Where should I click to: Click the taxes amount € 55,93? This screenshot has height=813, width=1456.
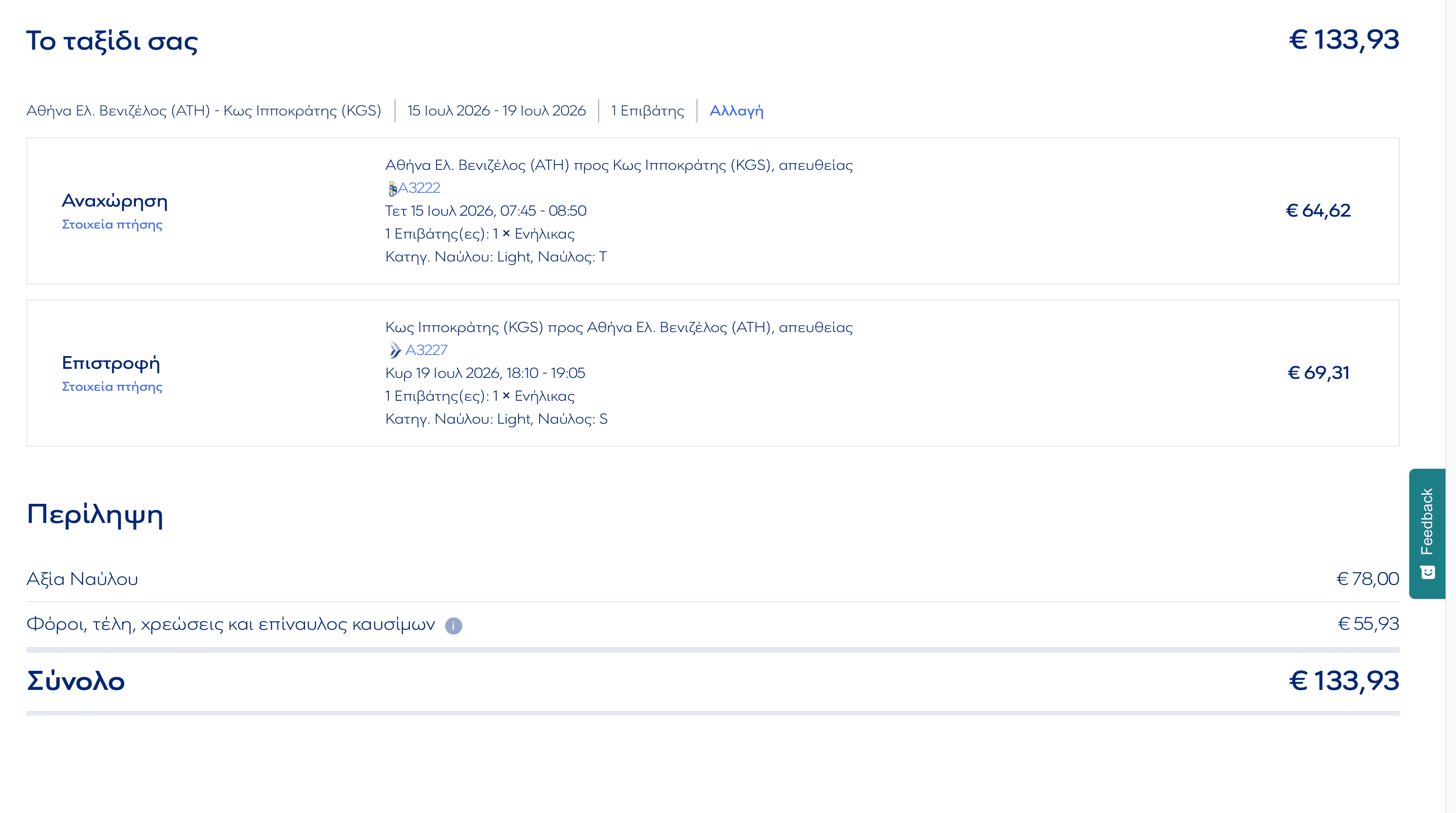coord(1368,624)
